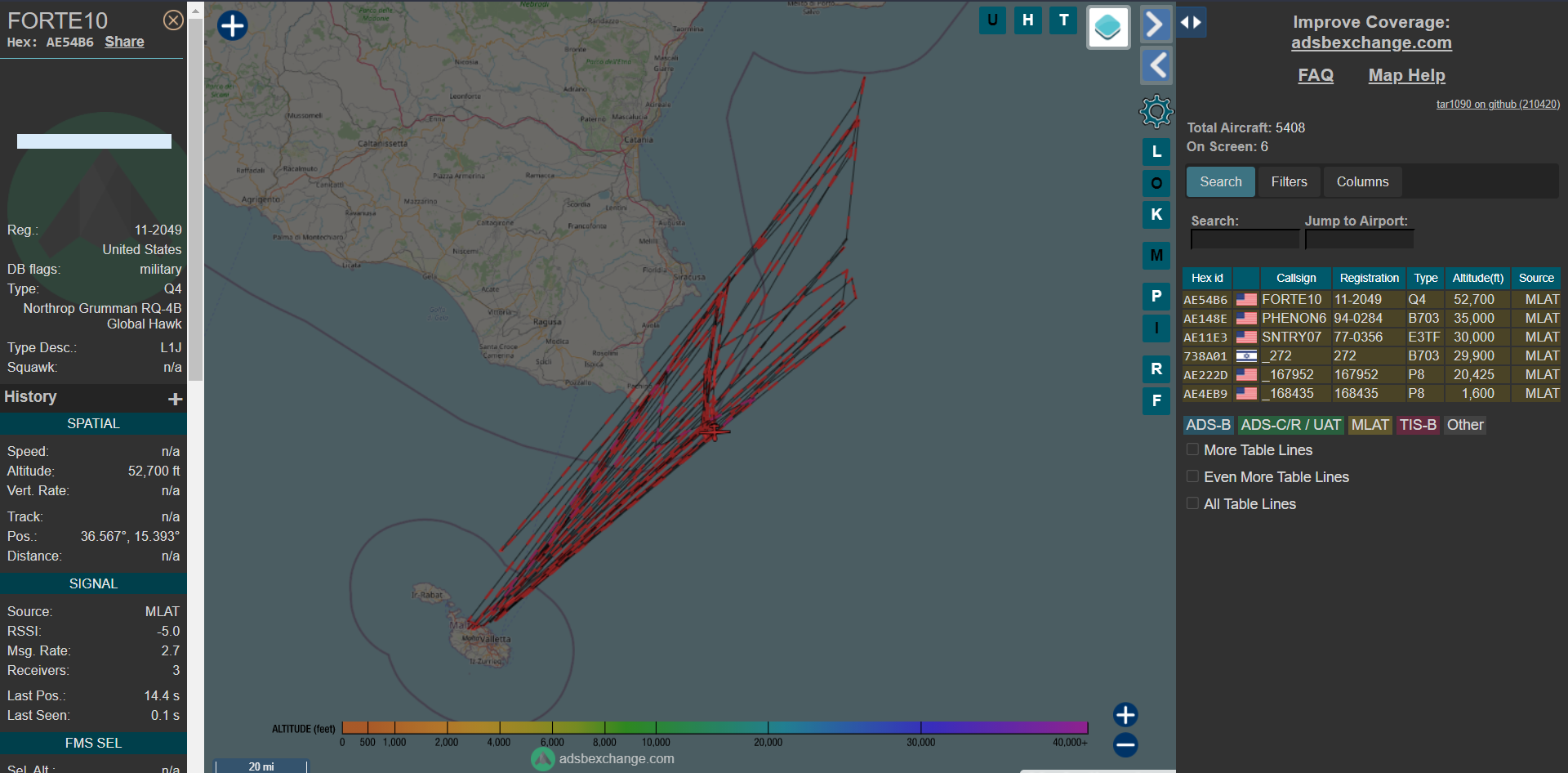The height and width of the screenshot is (773, 1568).
Task: Switch to the Filters tab
Action: point(1289,181)
